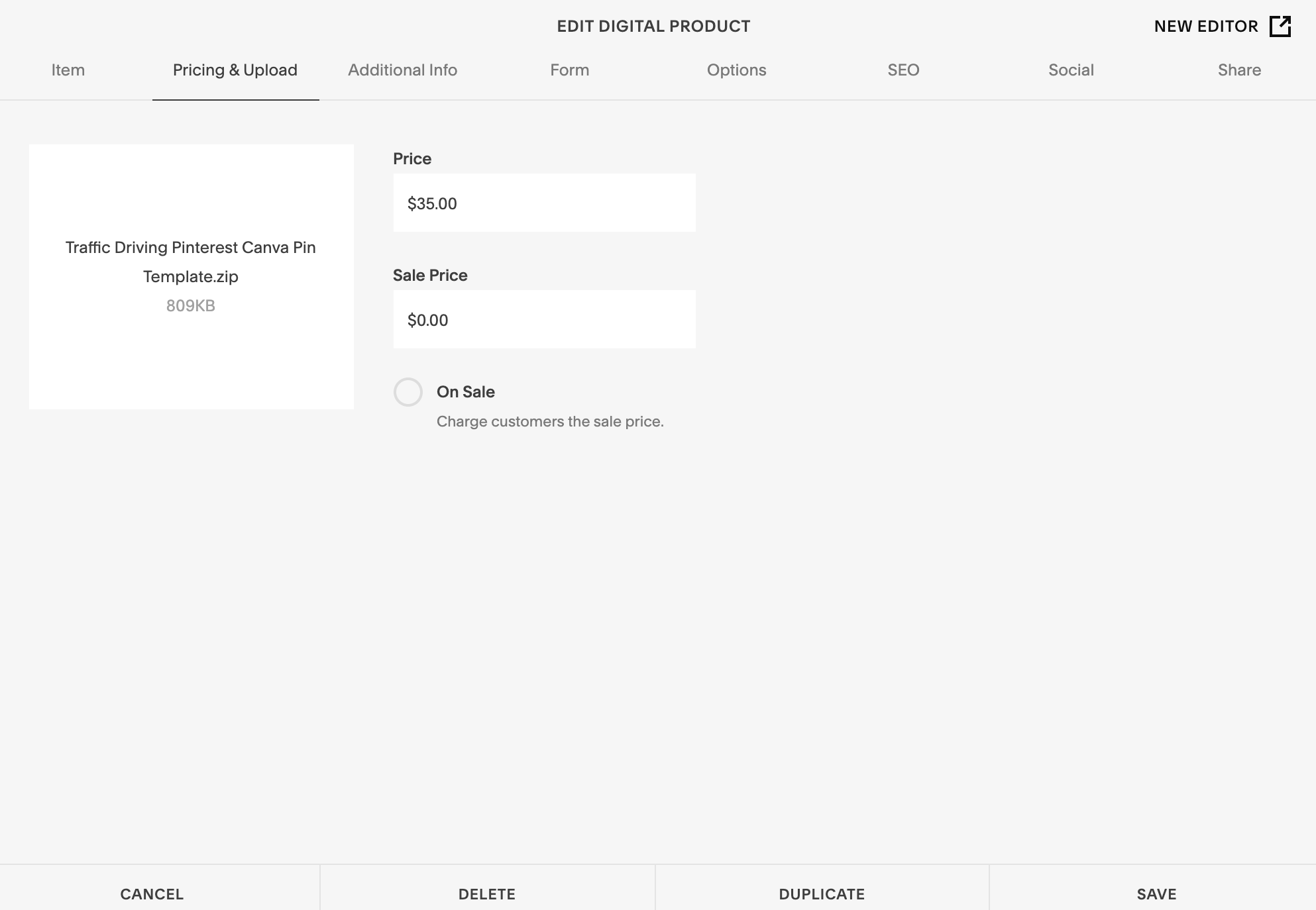Click the 809KB file size text
Screen dimensions: 1316x910
[x=191, y=306]
